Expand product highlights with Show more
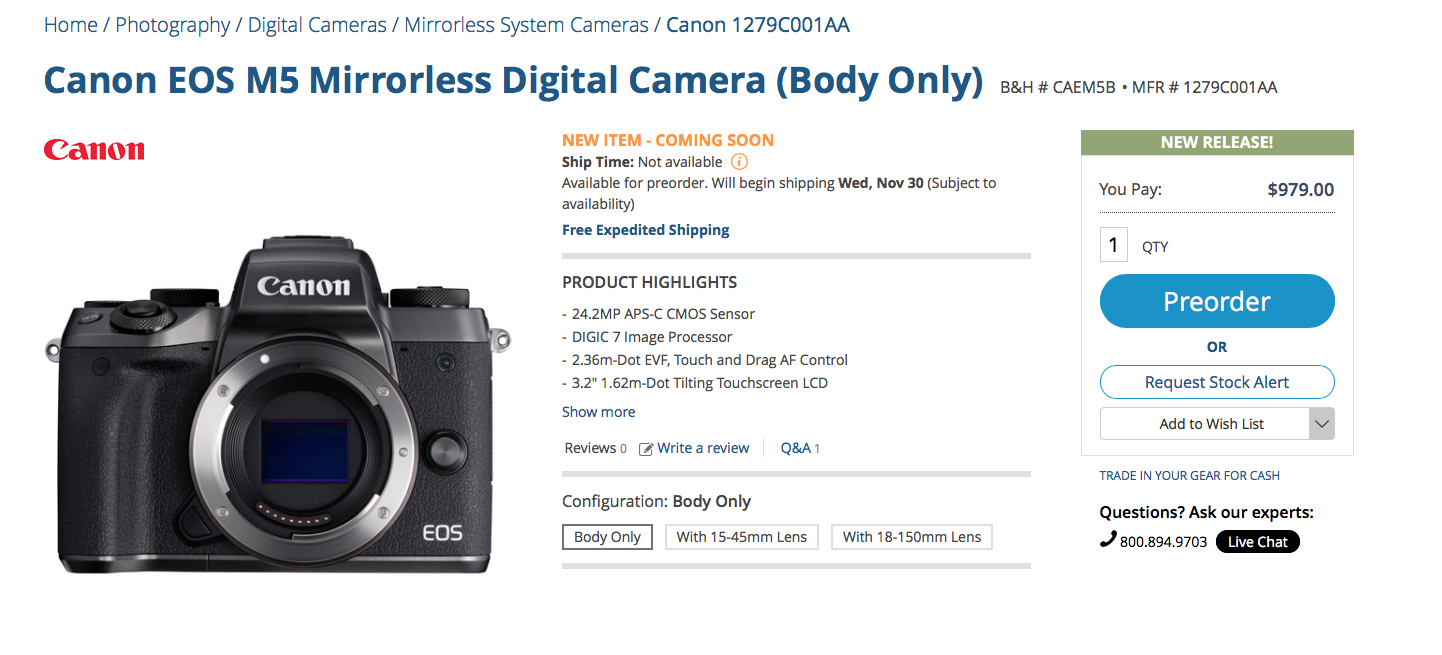The width and height of the screenshot is (1442, 655). pyautogui.click(x=598, y=412)
